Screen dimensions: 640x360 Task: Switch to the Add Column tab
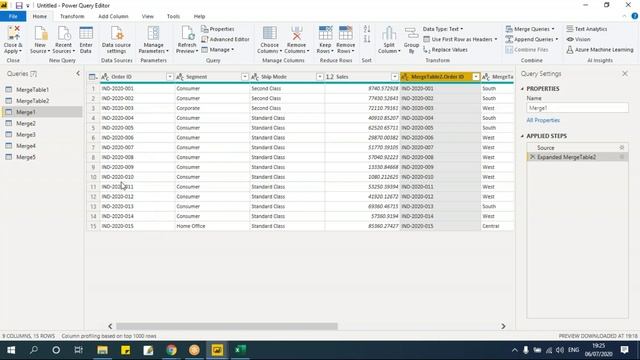113,16
